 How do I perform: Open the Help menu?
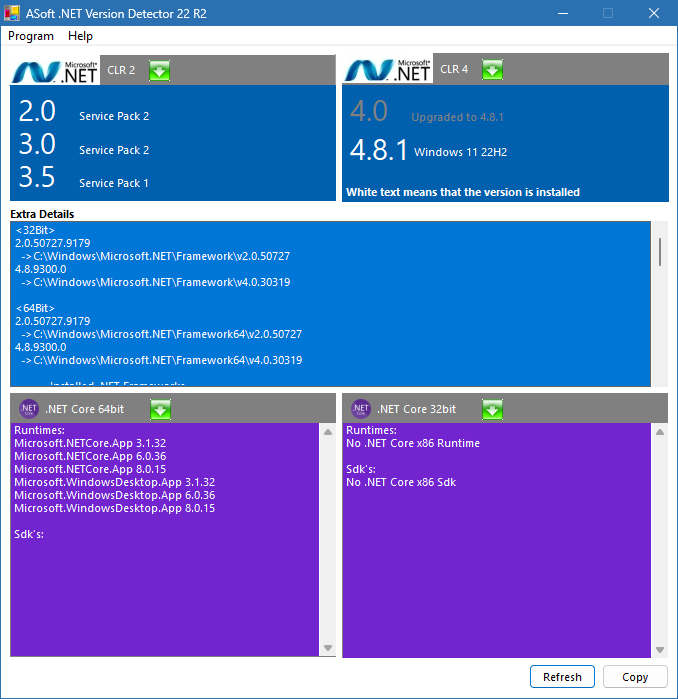click(80, 36)
